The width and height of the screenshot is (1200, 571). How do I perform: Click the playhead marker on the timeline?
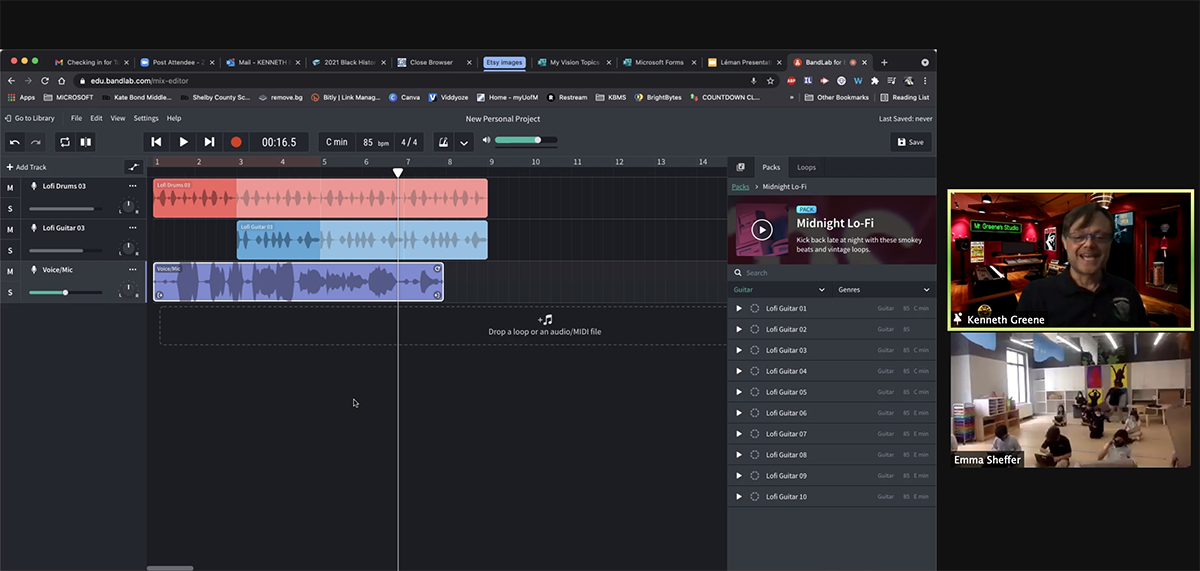[398, 173]
